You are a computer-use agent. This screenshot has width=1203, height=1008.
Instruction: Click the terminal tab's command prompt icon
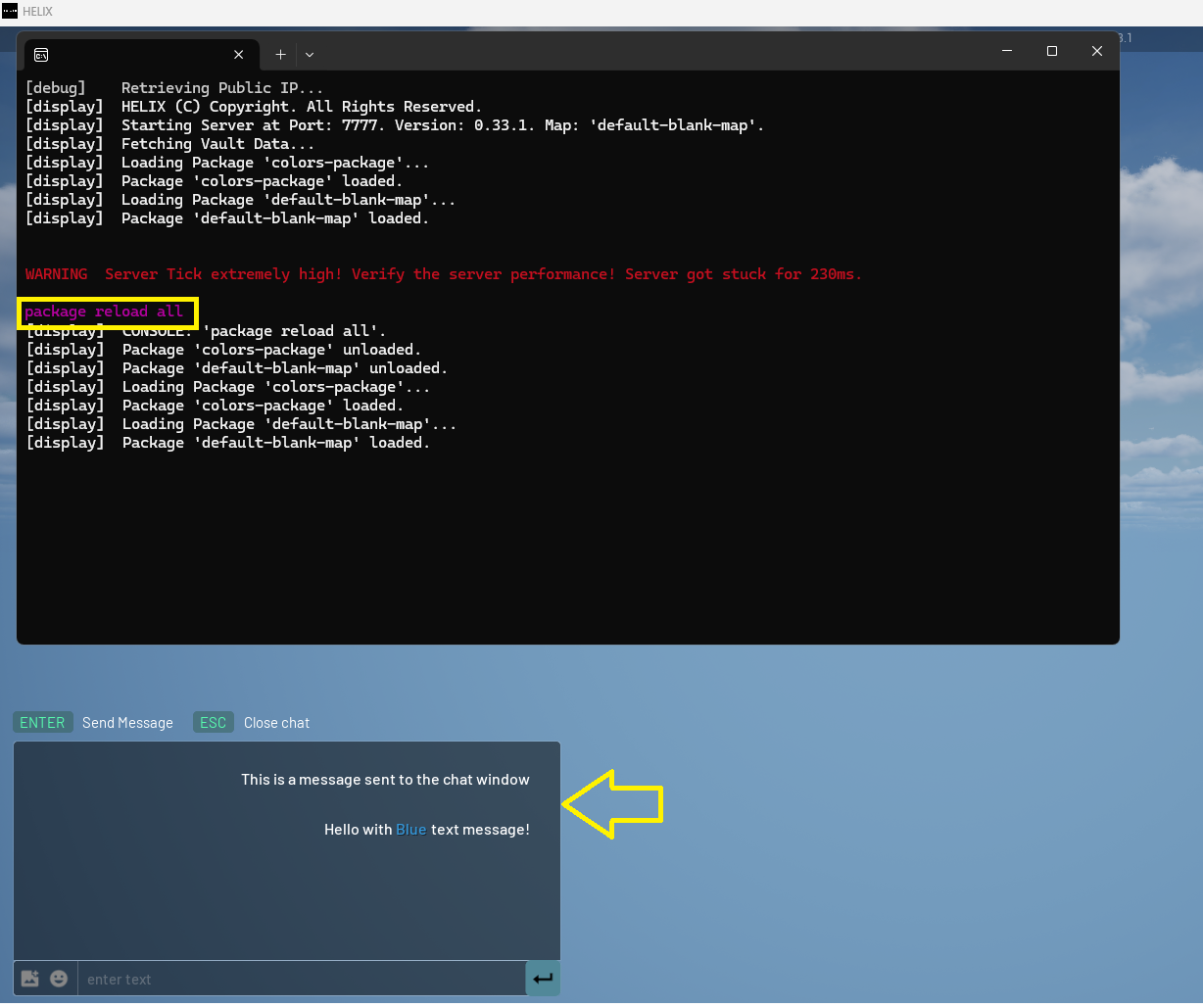(x=41, y=55)
